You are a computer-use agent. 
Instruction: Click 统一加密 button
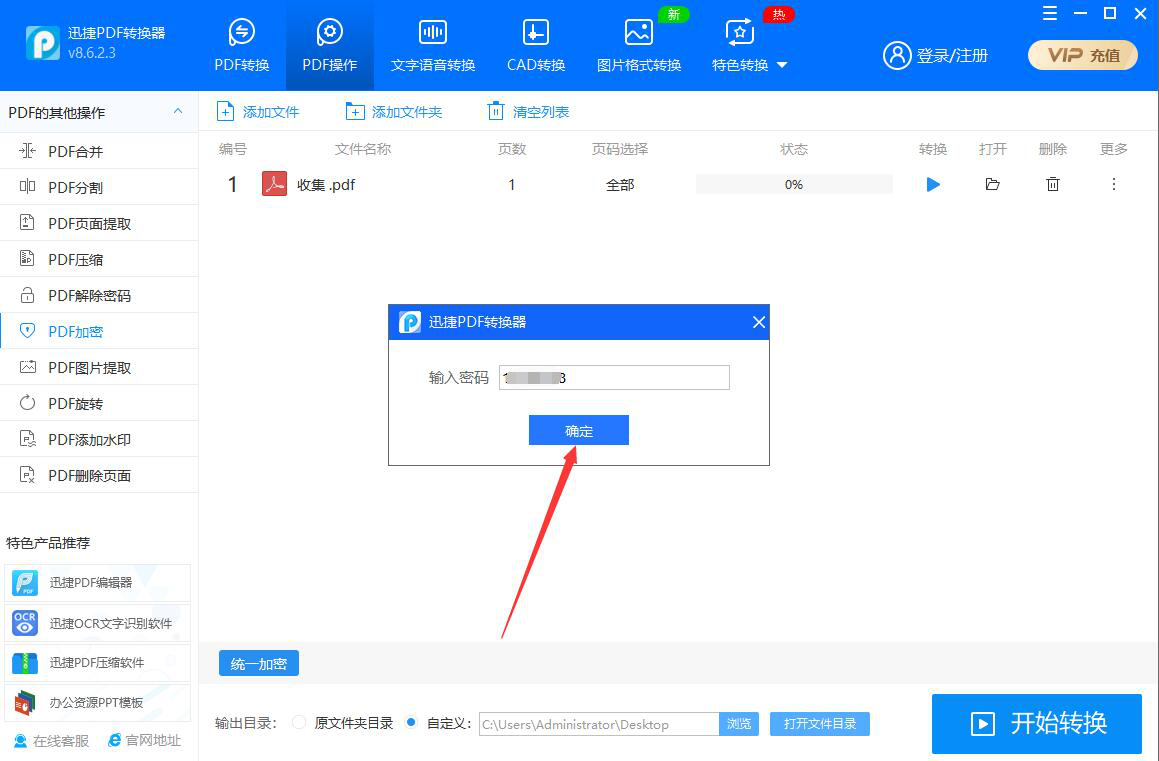259,663
